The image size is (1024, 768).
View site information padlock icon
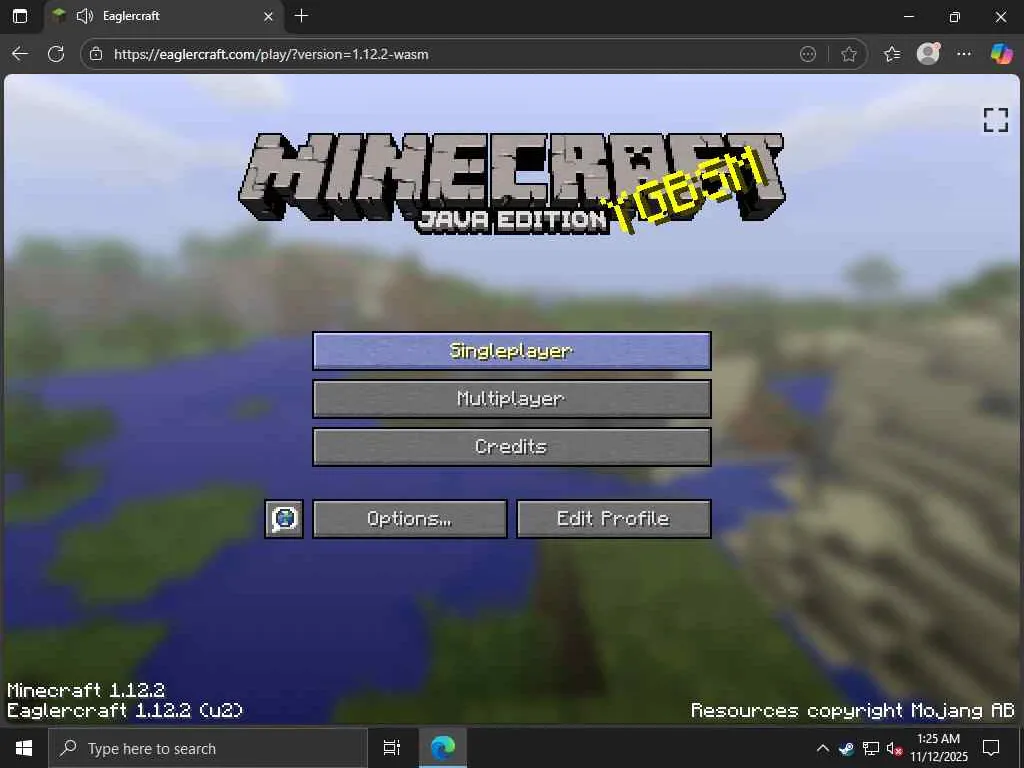click(x=96, y=54)
